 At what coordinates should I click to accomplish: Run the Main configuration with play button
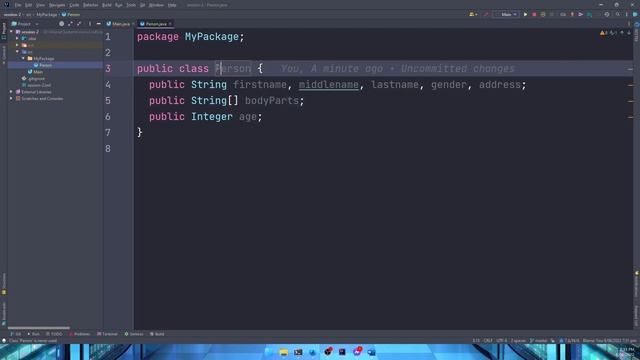525,14
